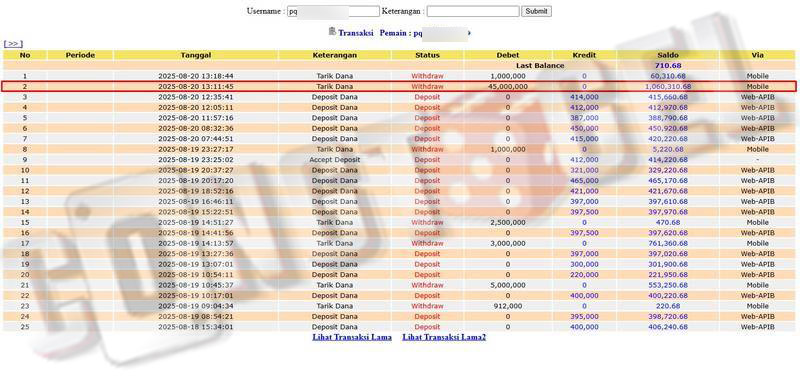Click the 5,000,000 debet withdraw amount
This screenshot has width=800, height=381.
point(508,285)
